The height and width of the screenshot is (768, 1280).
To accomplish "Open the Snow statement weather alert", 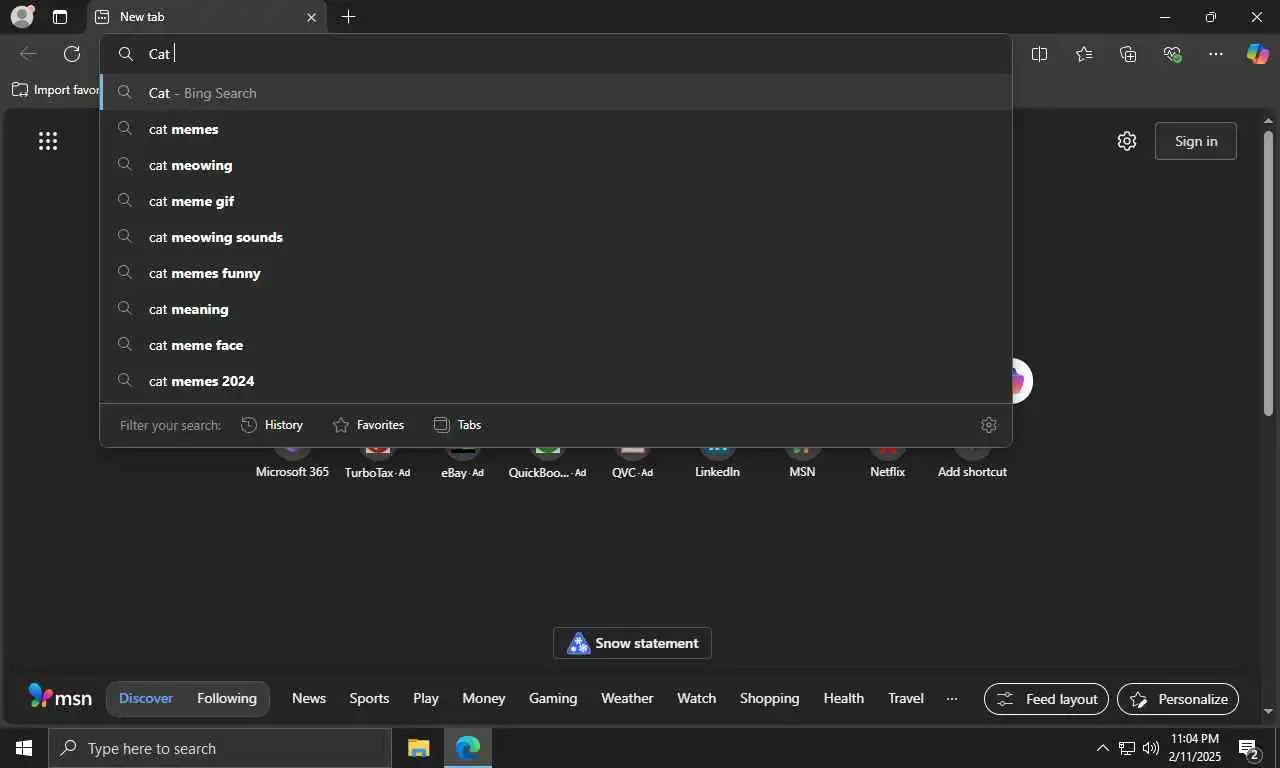I will tap(632, 643).
